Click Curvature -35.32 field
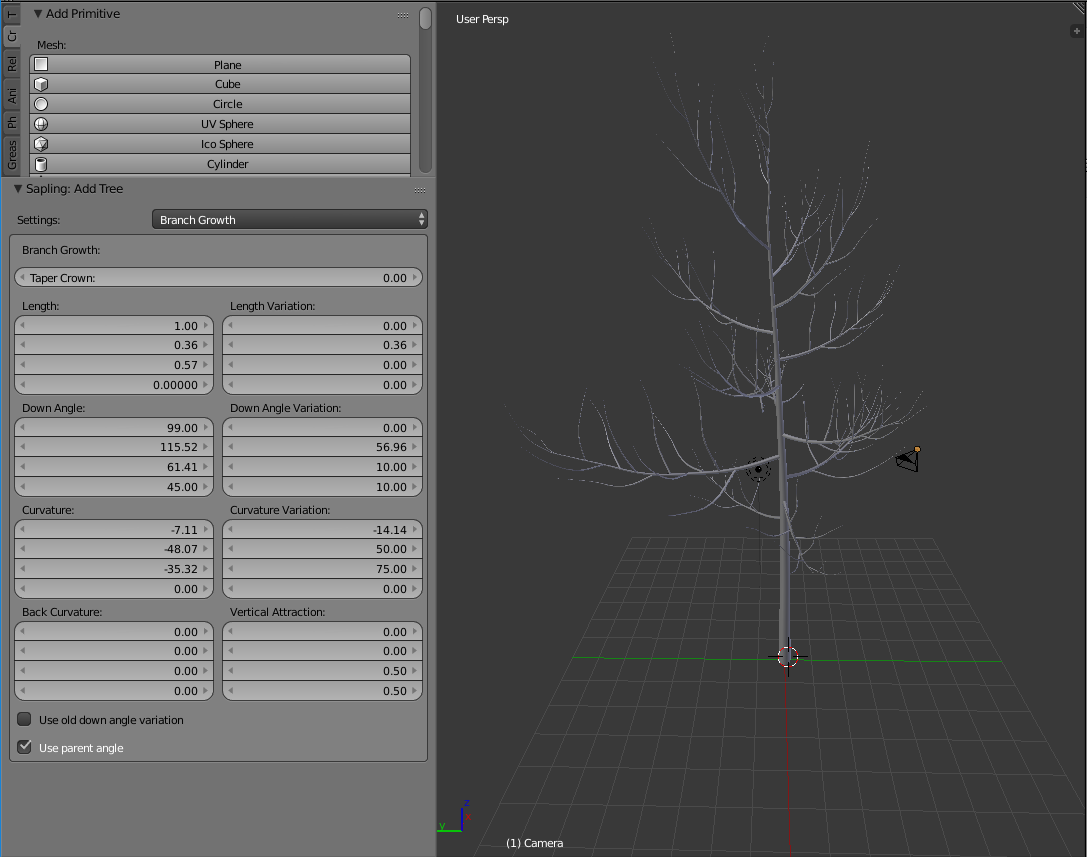The height and width of the screenshot is (857, 1087). pos(114,569)
